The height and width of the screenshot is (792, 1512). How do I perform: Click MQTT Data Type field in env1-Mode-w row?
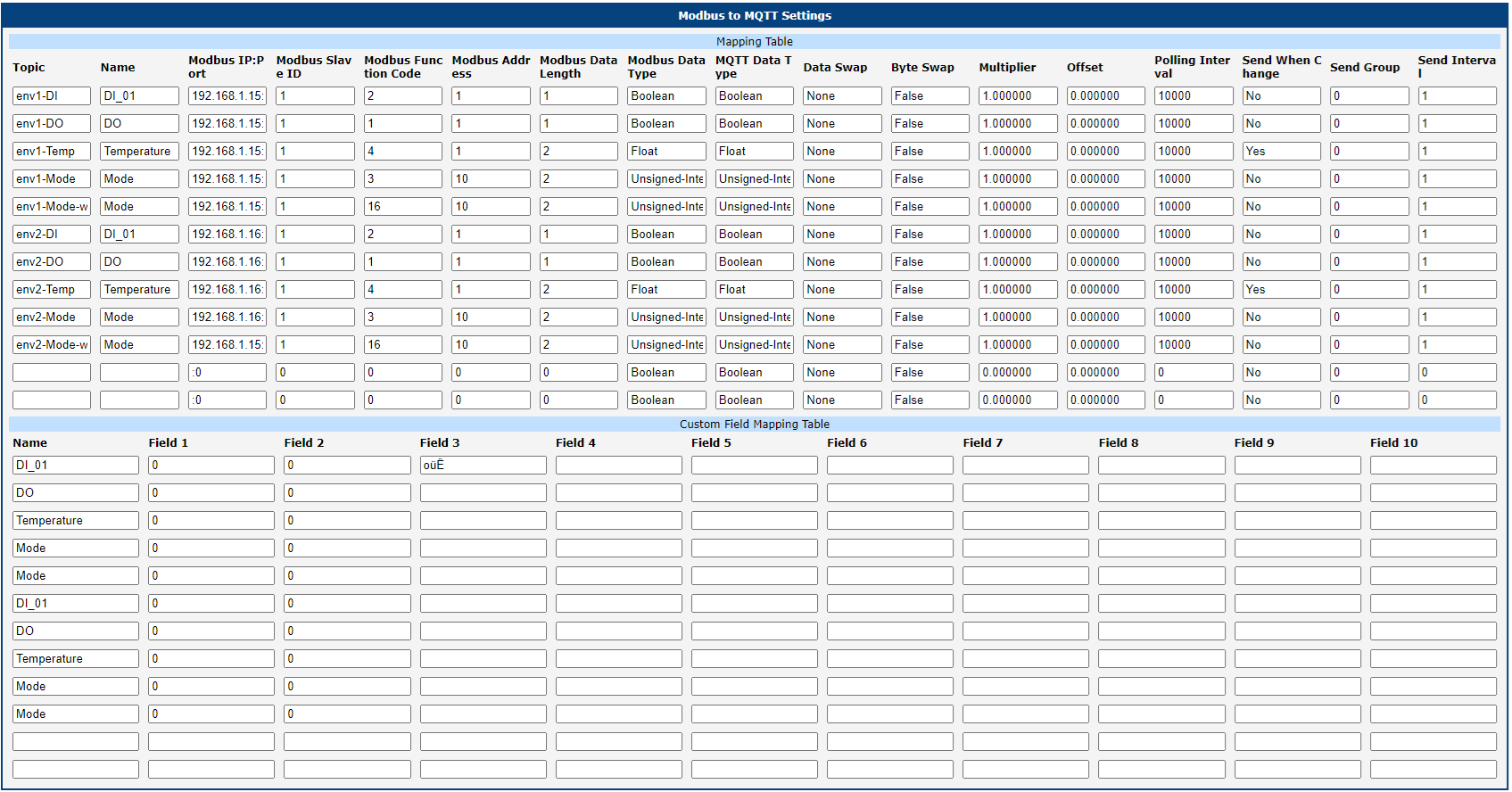point(755,206)
